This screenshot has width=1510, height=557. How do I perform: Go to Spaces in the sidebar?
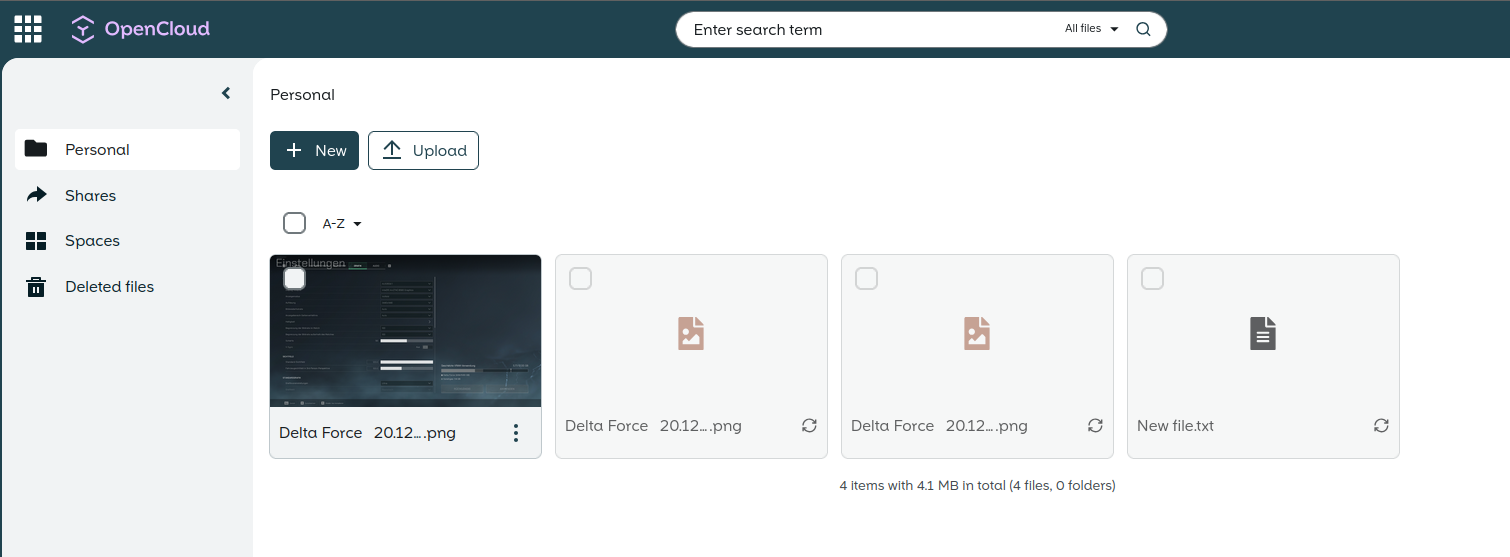tap(128, 240)
